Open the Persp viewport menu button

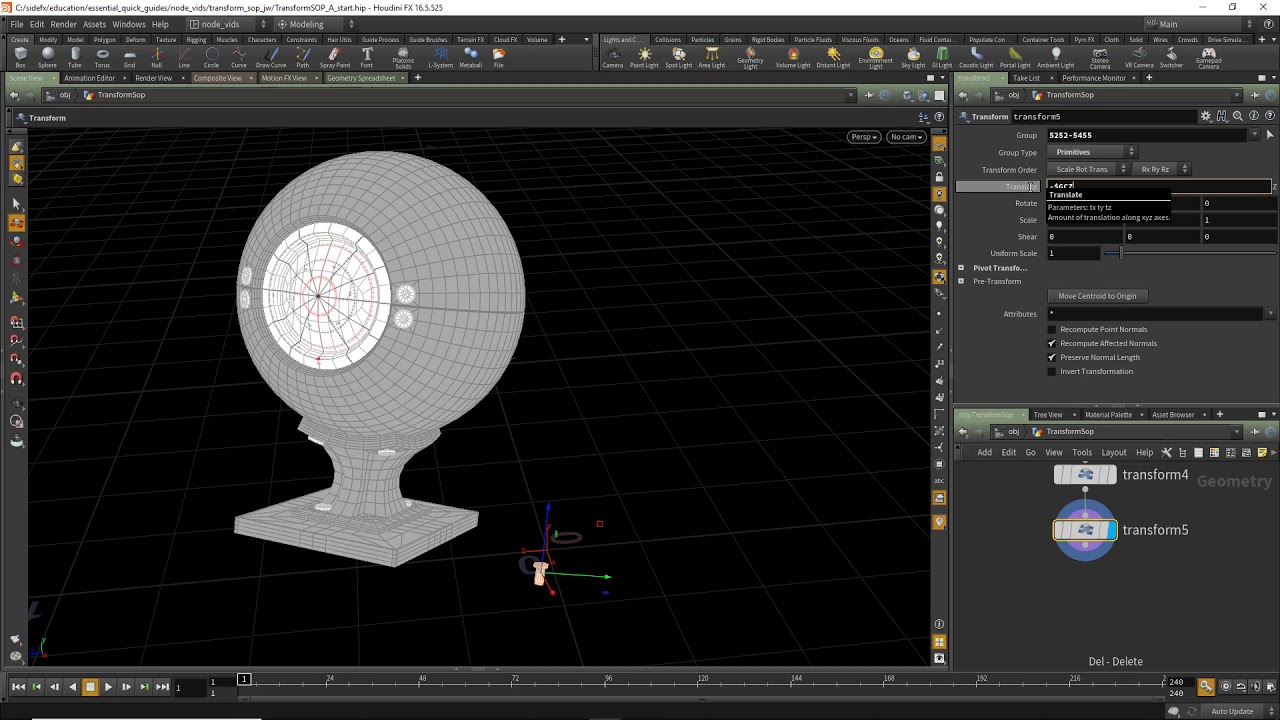pos(863,137)
